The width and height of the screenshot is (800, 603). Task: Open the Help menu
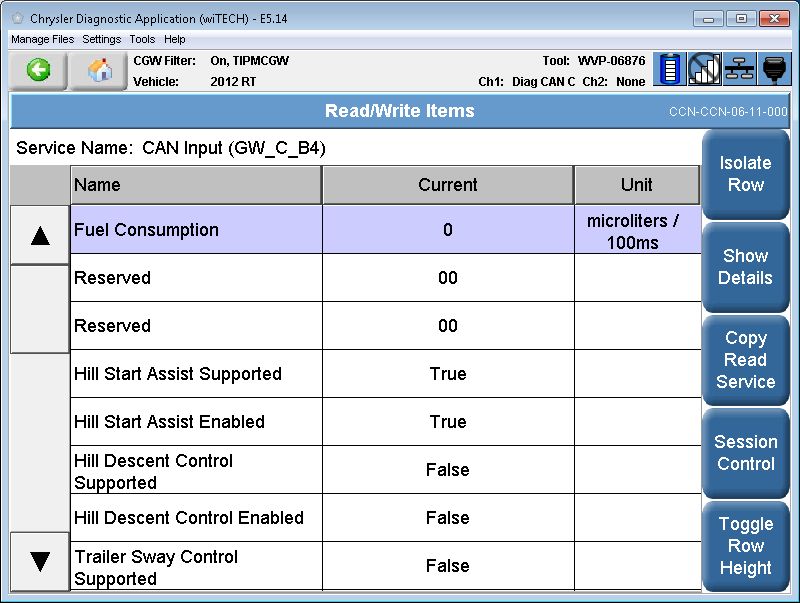pyautogui.click(x=175, y=39)
